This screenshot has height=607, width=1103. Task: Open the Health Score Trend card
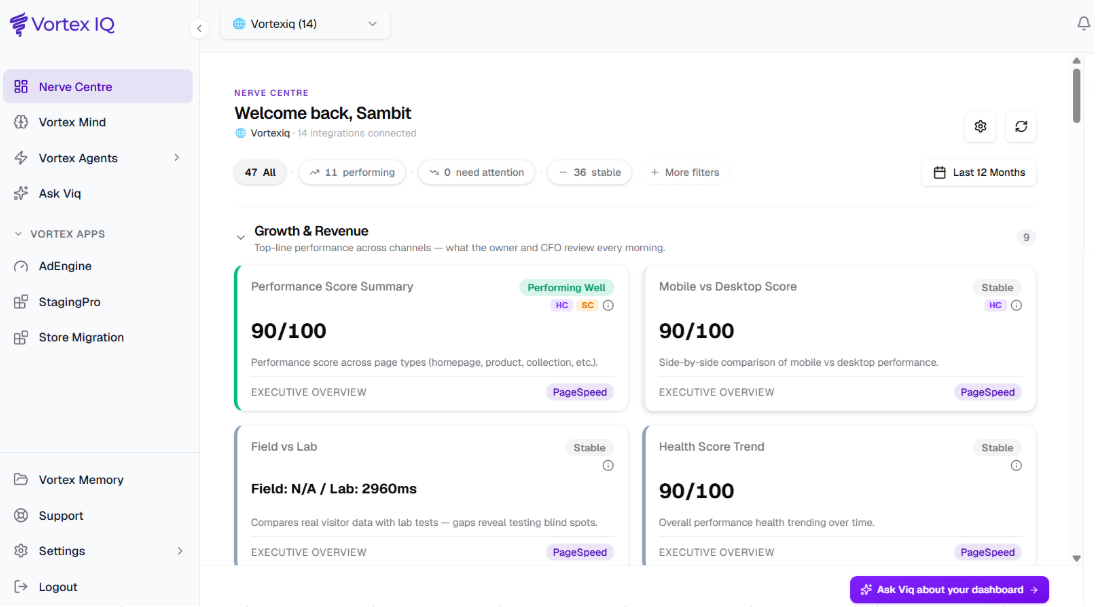pos(839,495)
